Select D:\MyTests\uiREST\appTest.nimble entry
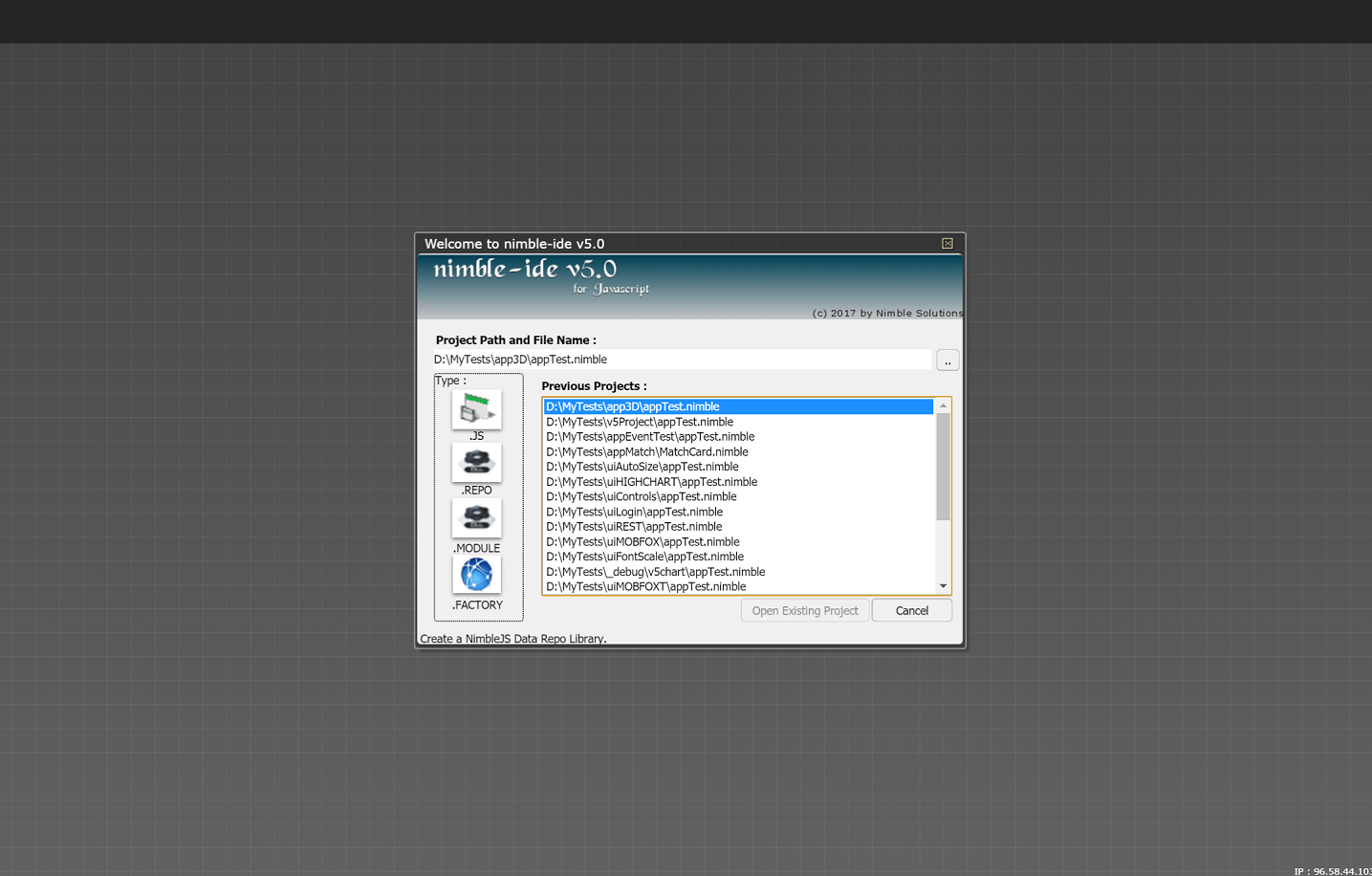 click(738, 527)
